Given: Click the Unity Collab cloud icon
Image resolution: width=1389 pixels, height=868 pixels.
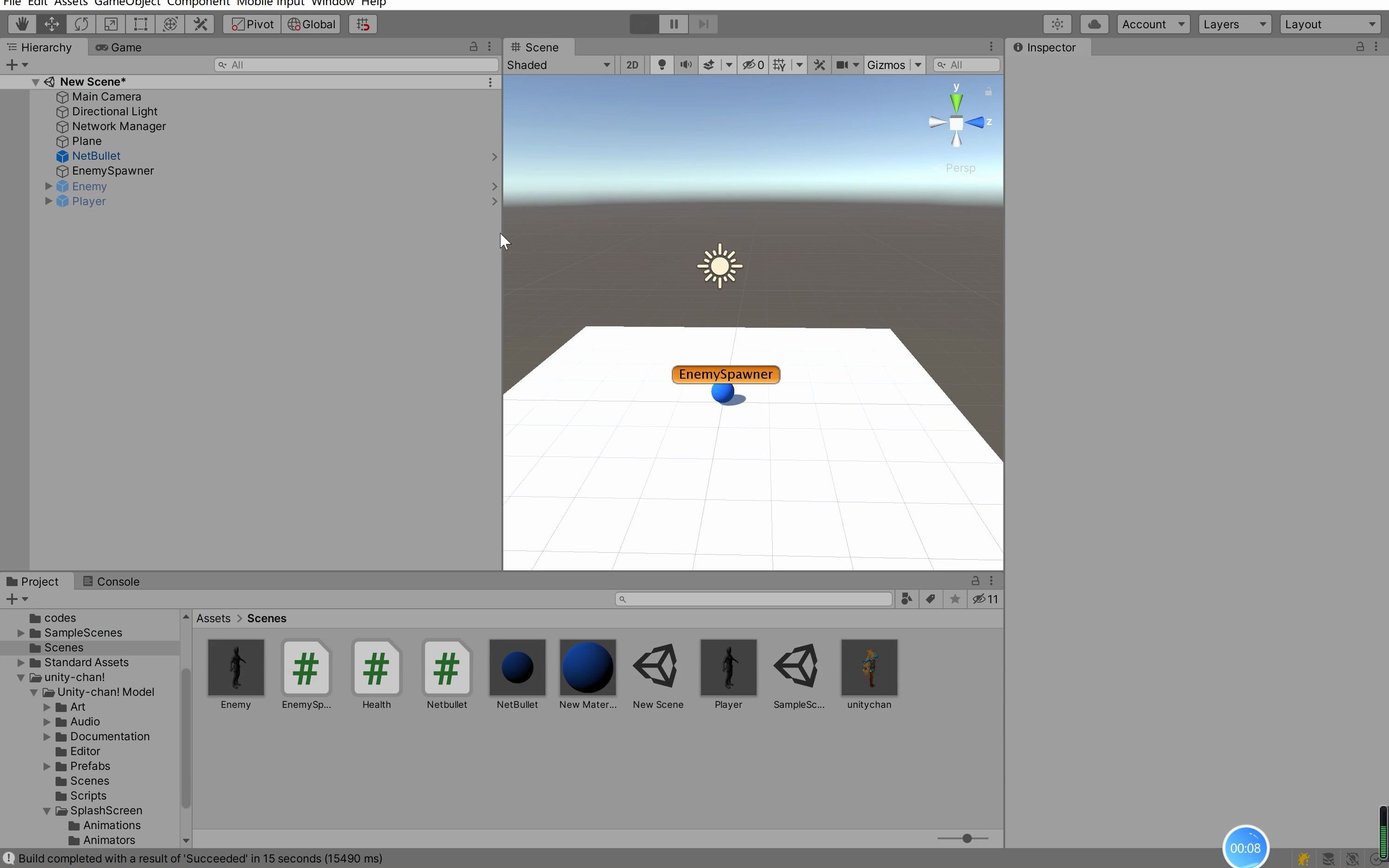Looking at the screenshot, I should 1094,24.
